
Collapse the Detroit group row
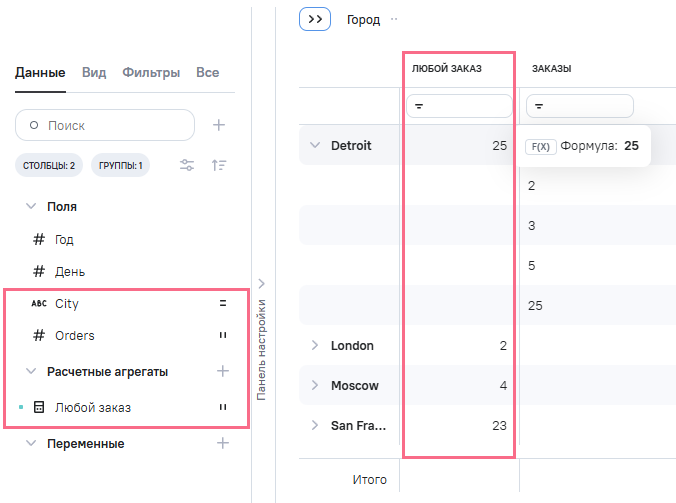(314, 146)
